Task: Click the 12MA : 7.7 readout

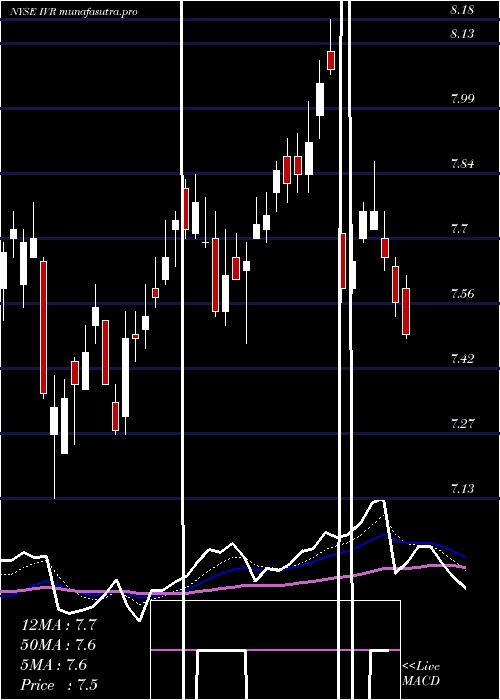Action: 59,625
